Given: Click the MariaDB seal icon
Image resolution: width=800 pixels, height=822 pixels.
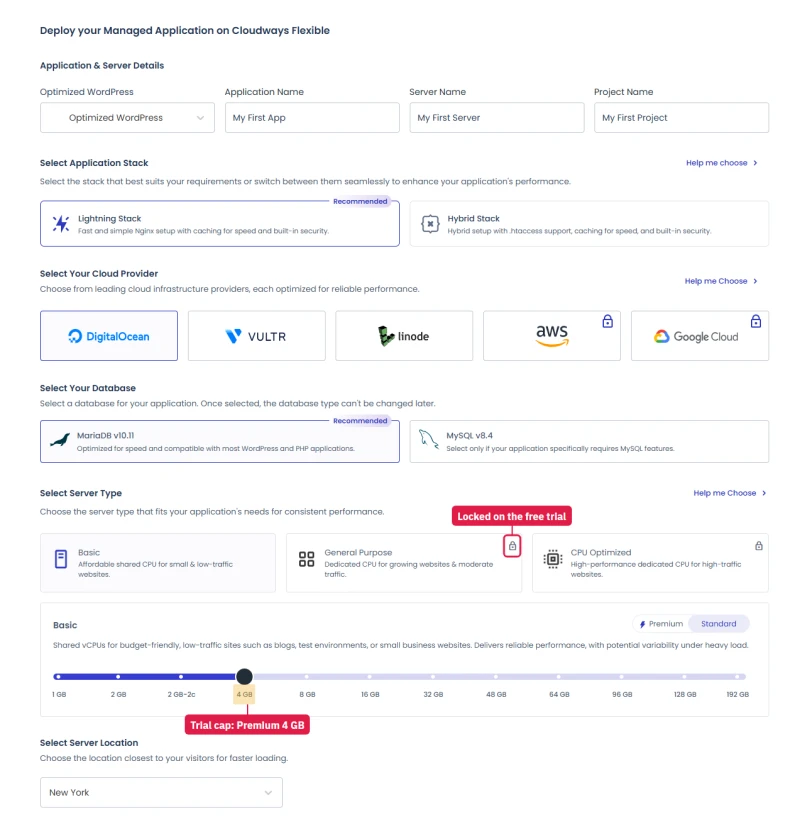Looking at the screenshot, I should [x=60, y=440].
